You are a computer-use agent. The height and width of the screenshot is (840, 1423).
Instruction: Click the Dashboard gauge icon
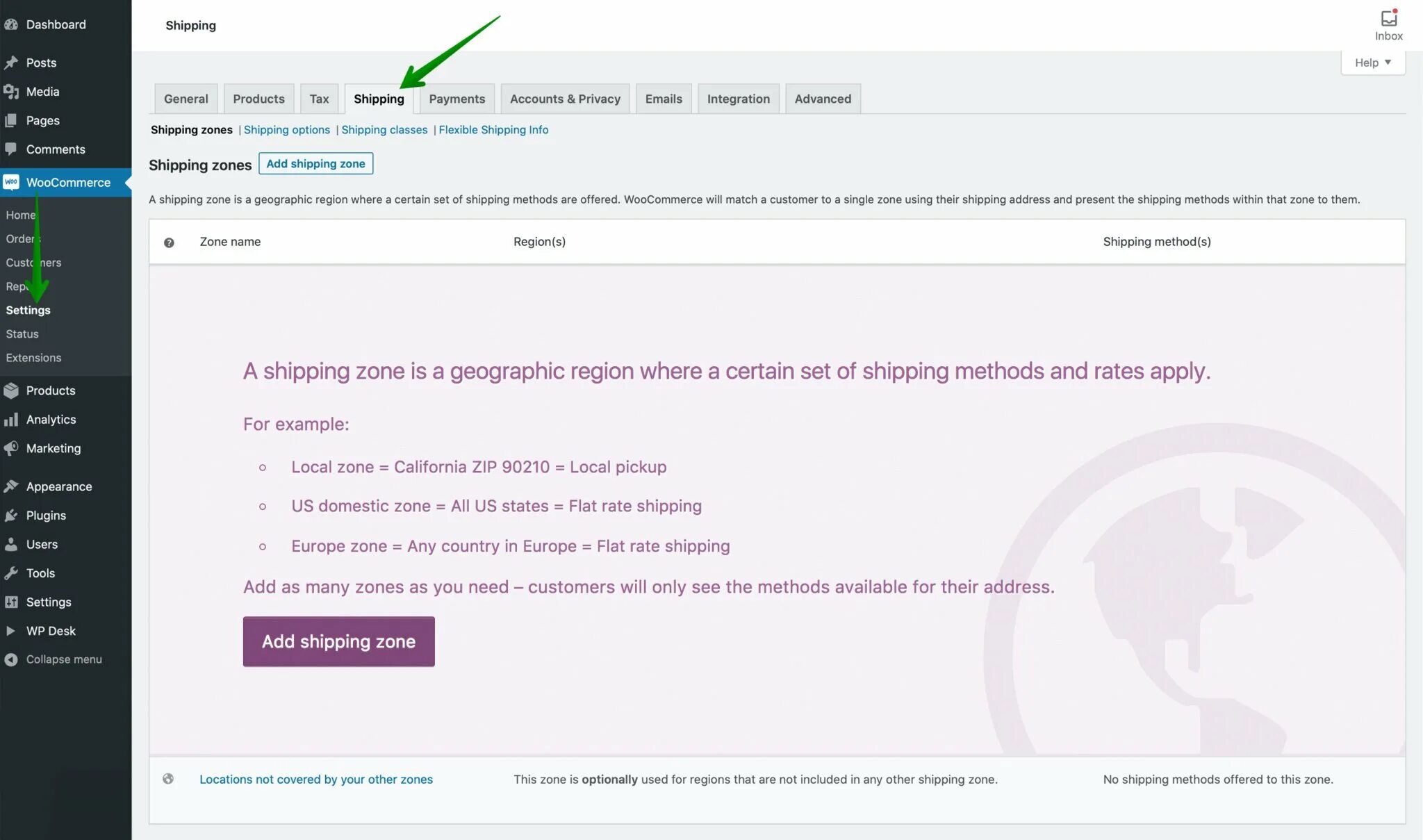[10, 24]
